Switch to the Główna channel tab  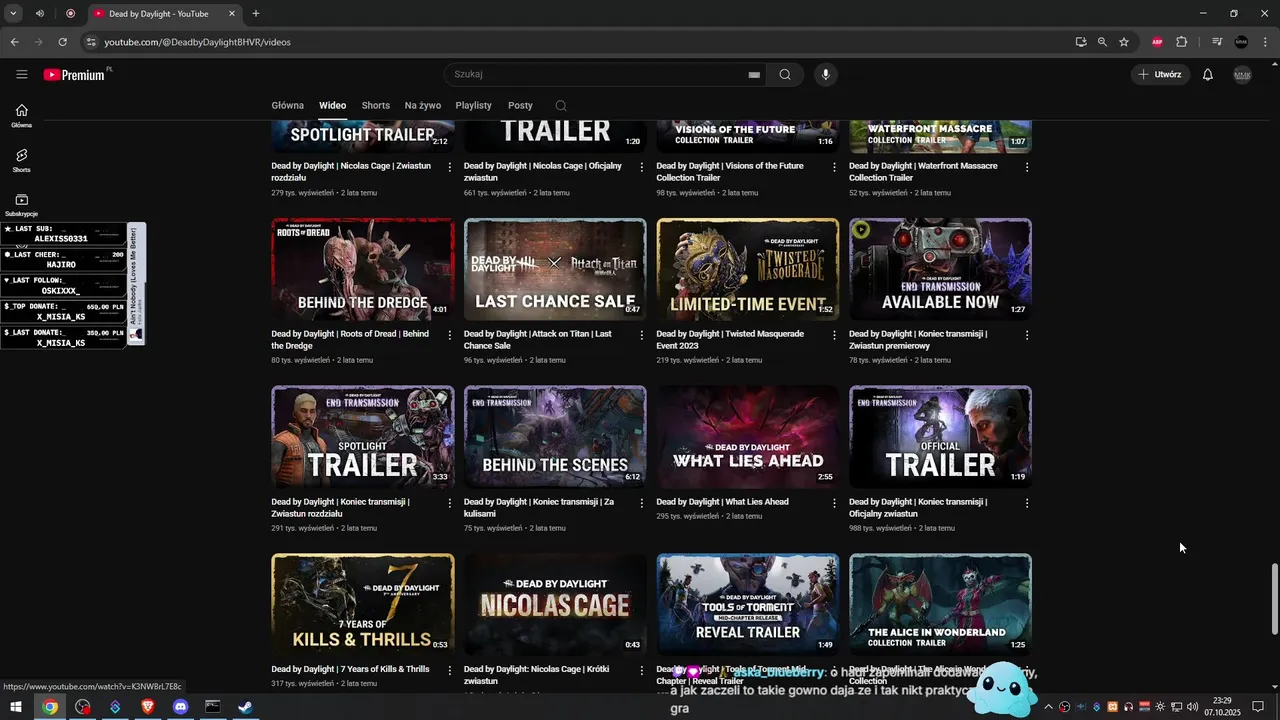(287, 105)
